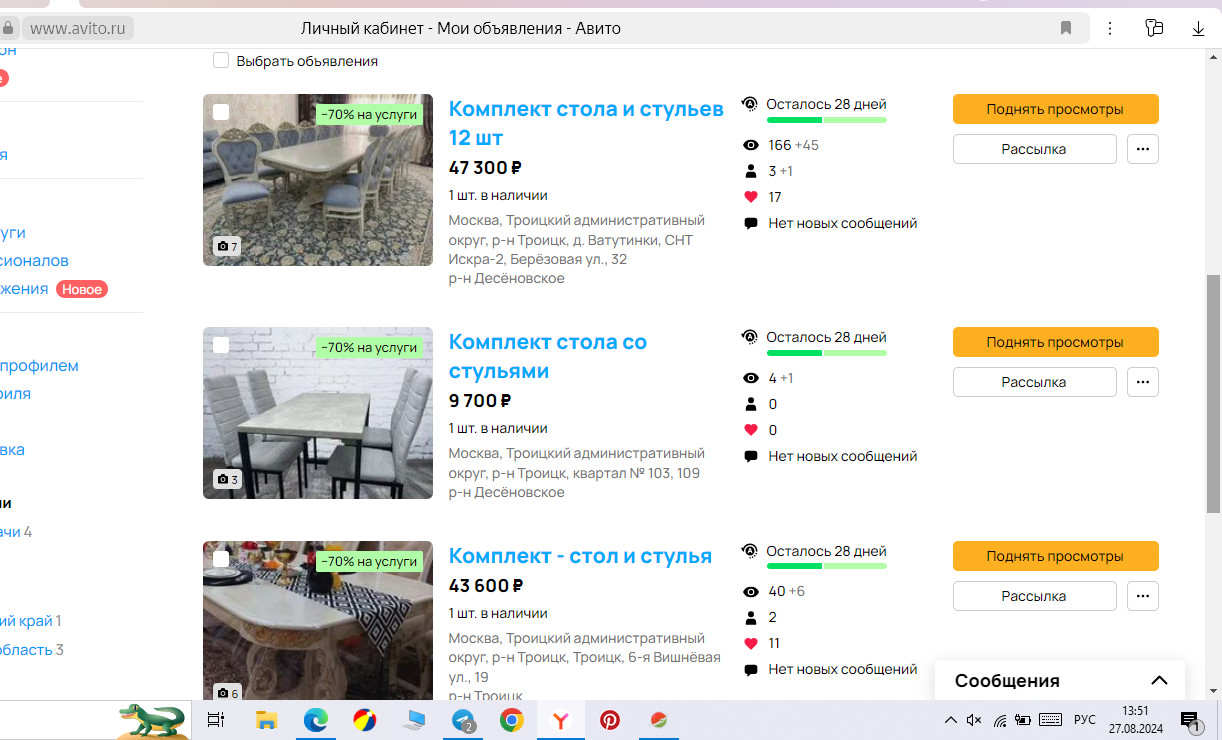The image size is (1222, 740).
Task: Open File Explorer from the taskbar
Action: click(266, 720)
